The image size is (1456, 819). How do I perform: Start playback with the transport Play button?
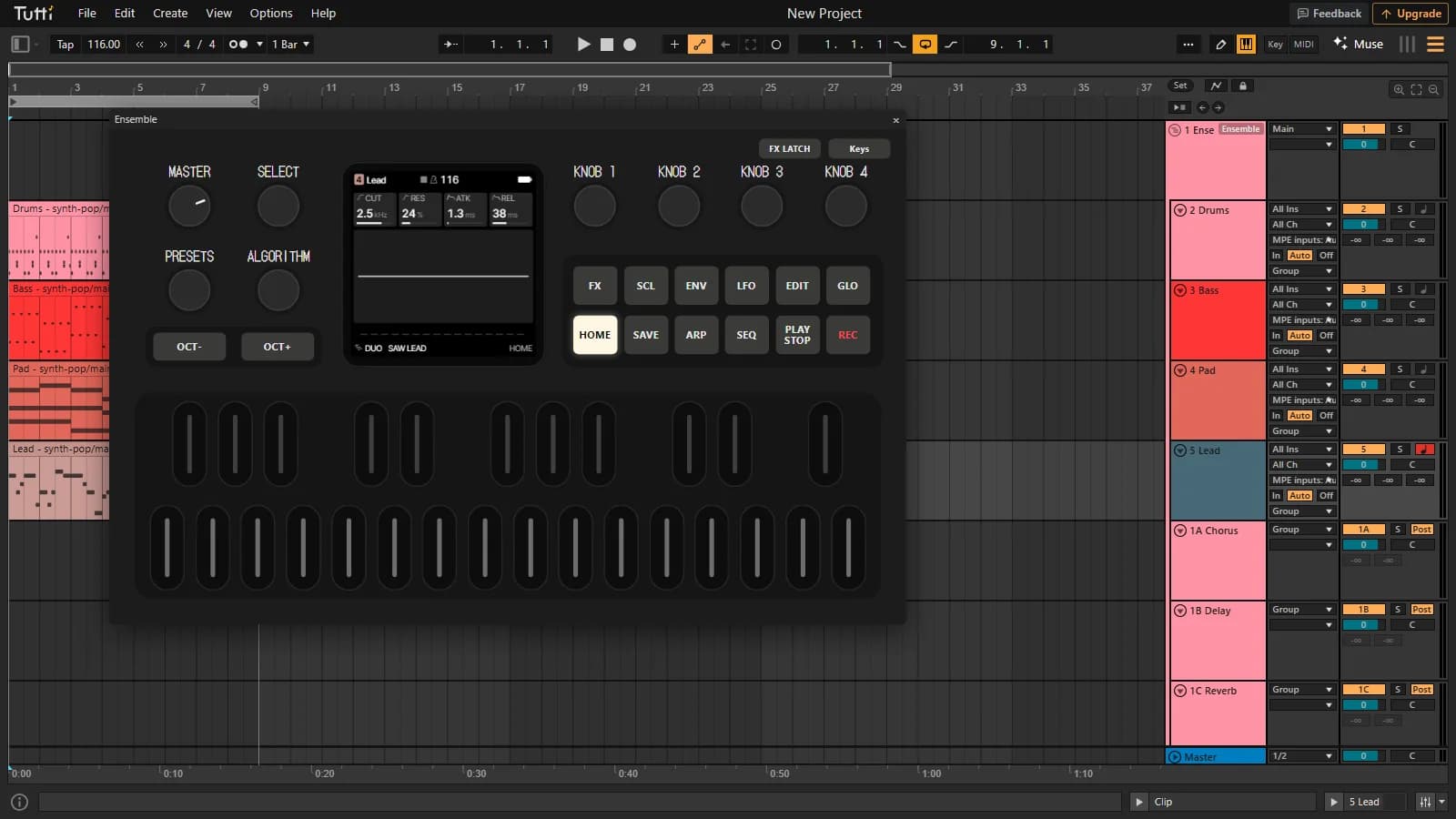[583, 44]
